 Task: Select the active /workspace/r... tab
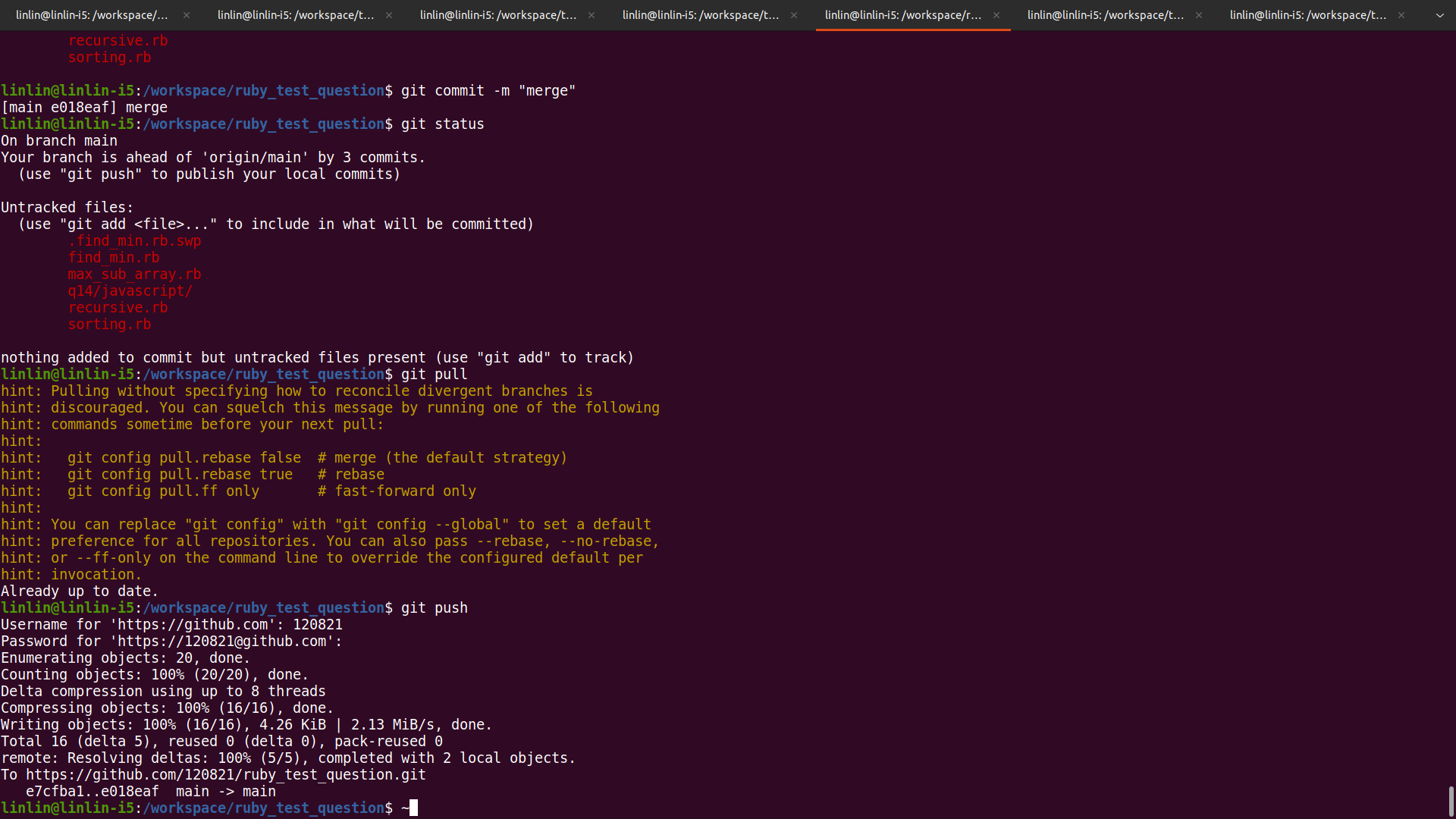[x=902, y=15]
